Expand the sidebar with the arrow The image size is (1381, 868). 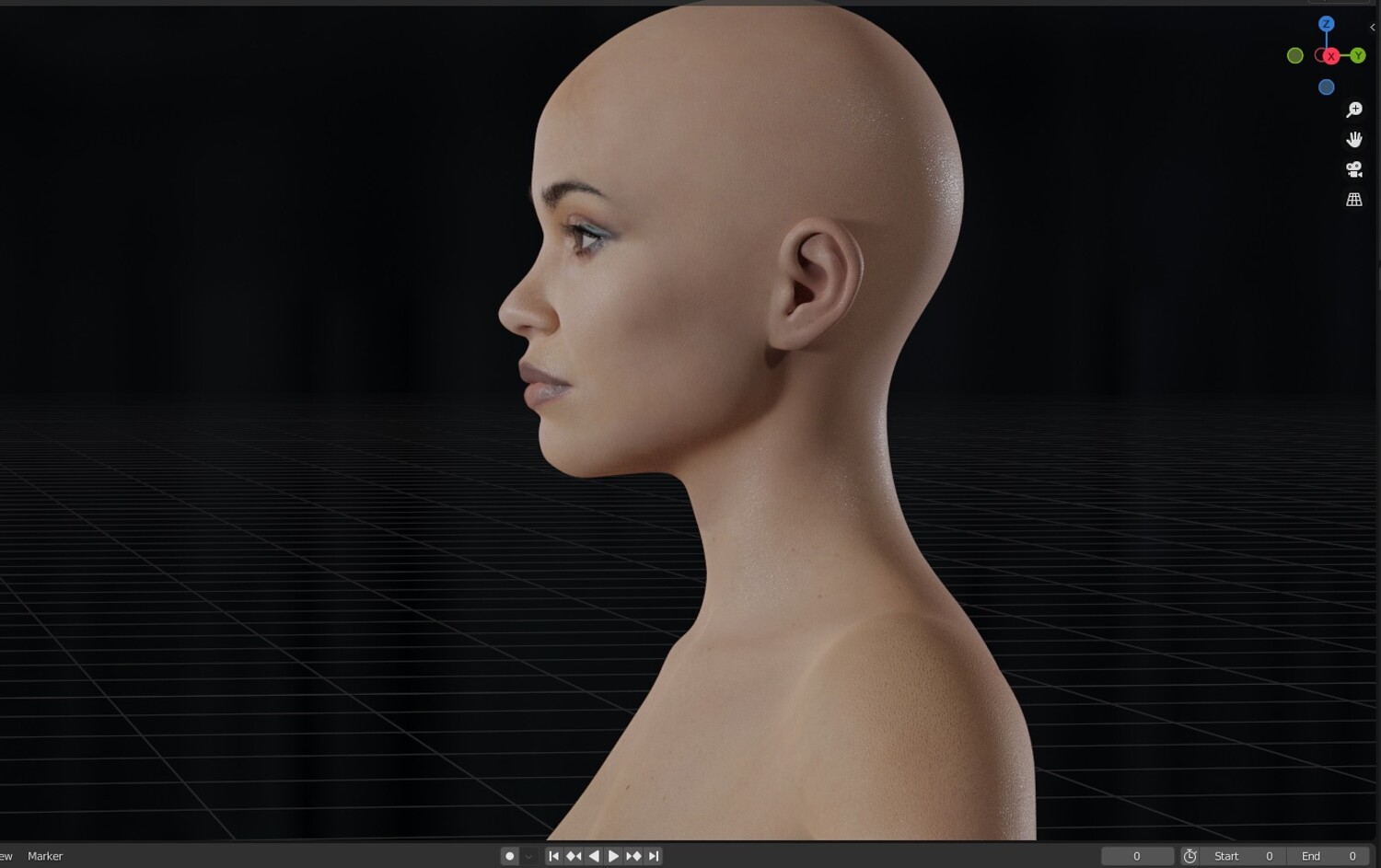1372,28
